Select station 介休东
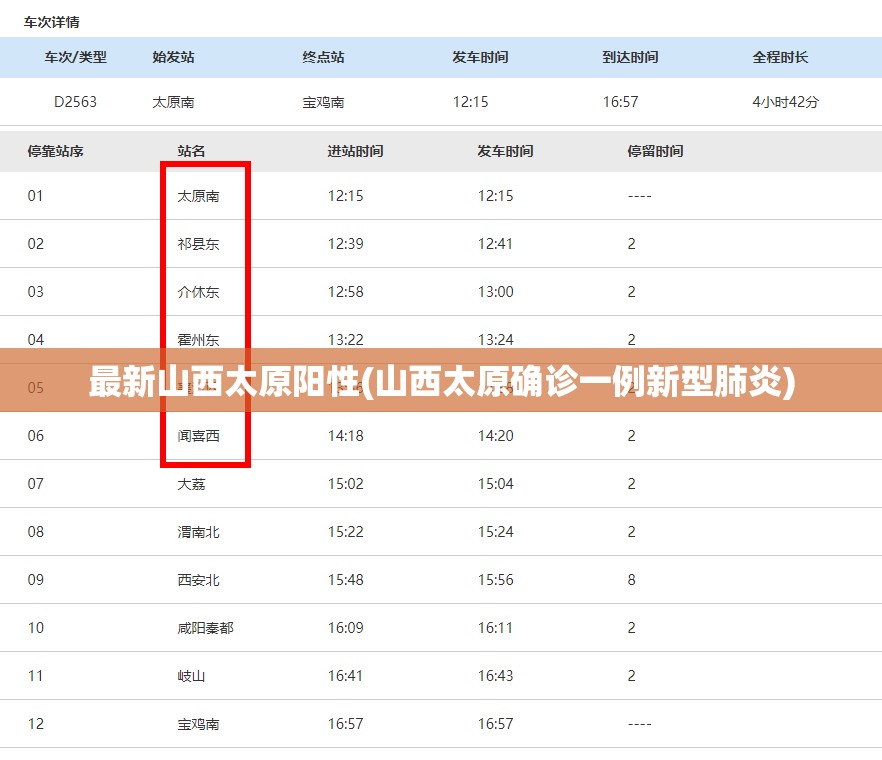Image resolution: width=882 pixels, height=760 pixels. pos(198,291)
